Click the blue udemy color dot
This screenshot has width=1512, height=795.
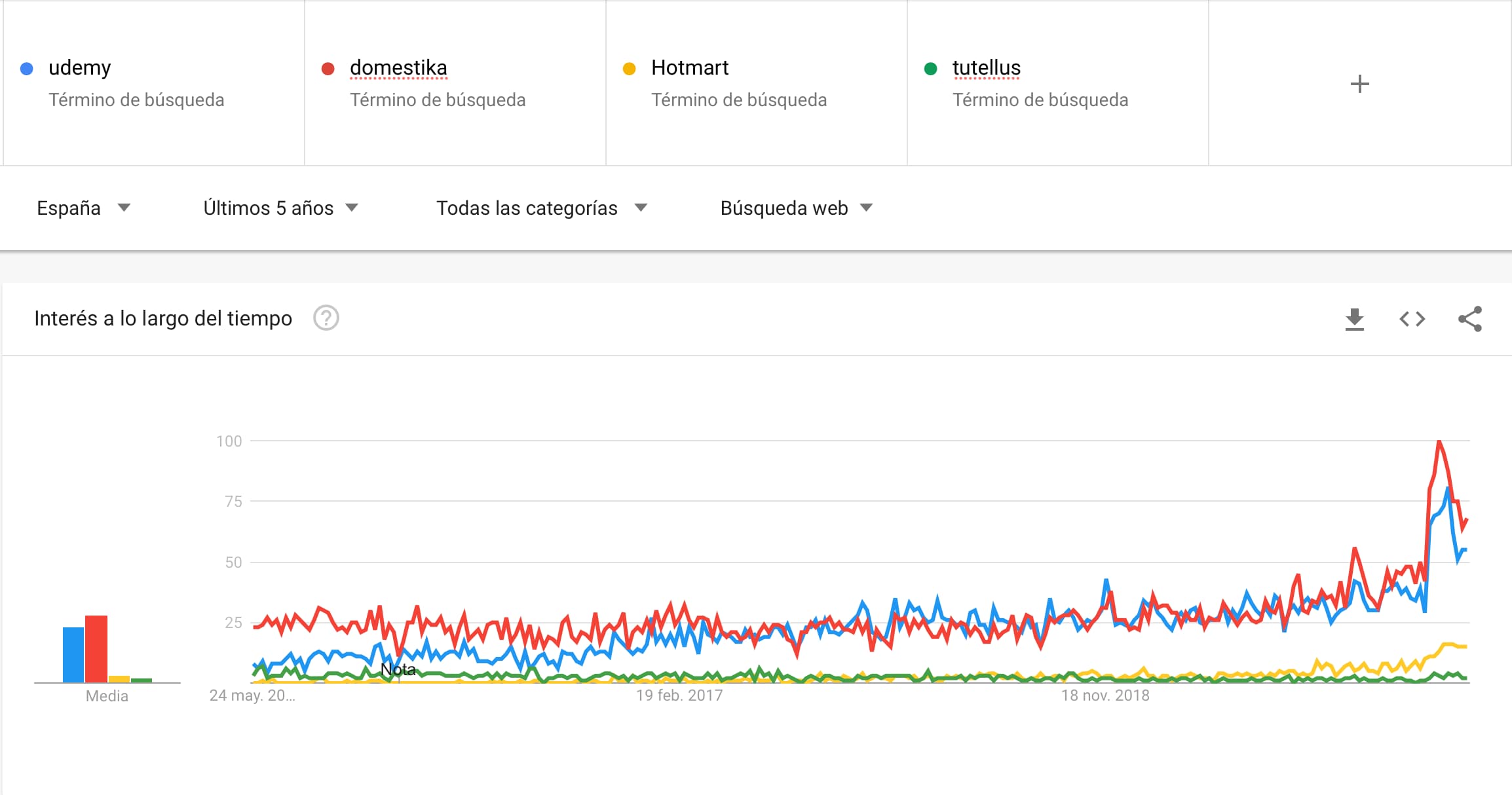click(x=27, y=69)
